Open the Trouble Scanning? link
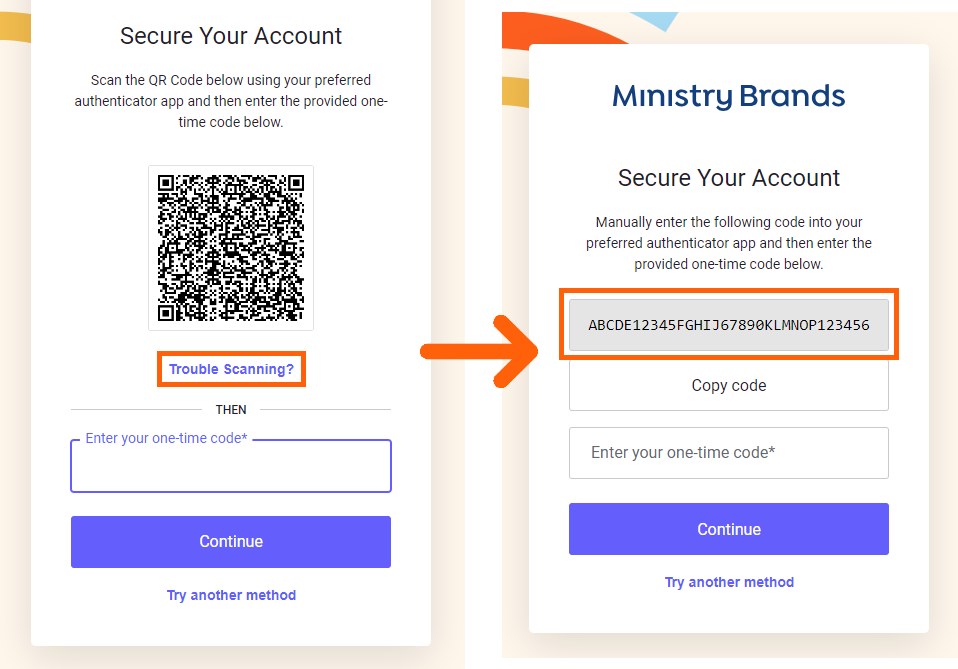The height and width of the screenshot is (669, 958). click(231, 369)
